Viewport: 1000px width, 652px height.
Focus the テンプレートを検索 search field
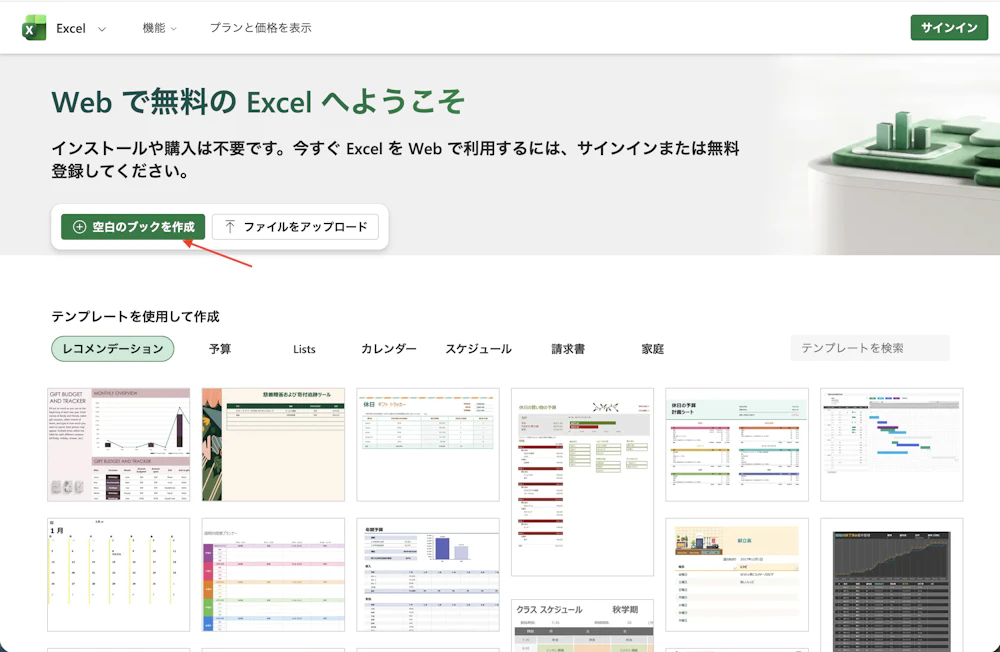870,348
